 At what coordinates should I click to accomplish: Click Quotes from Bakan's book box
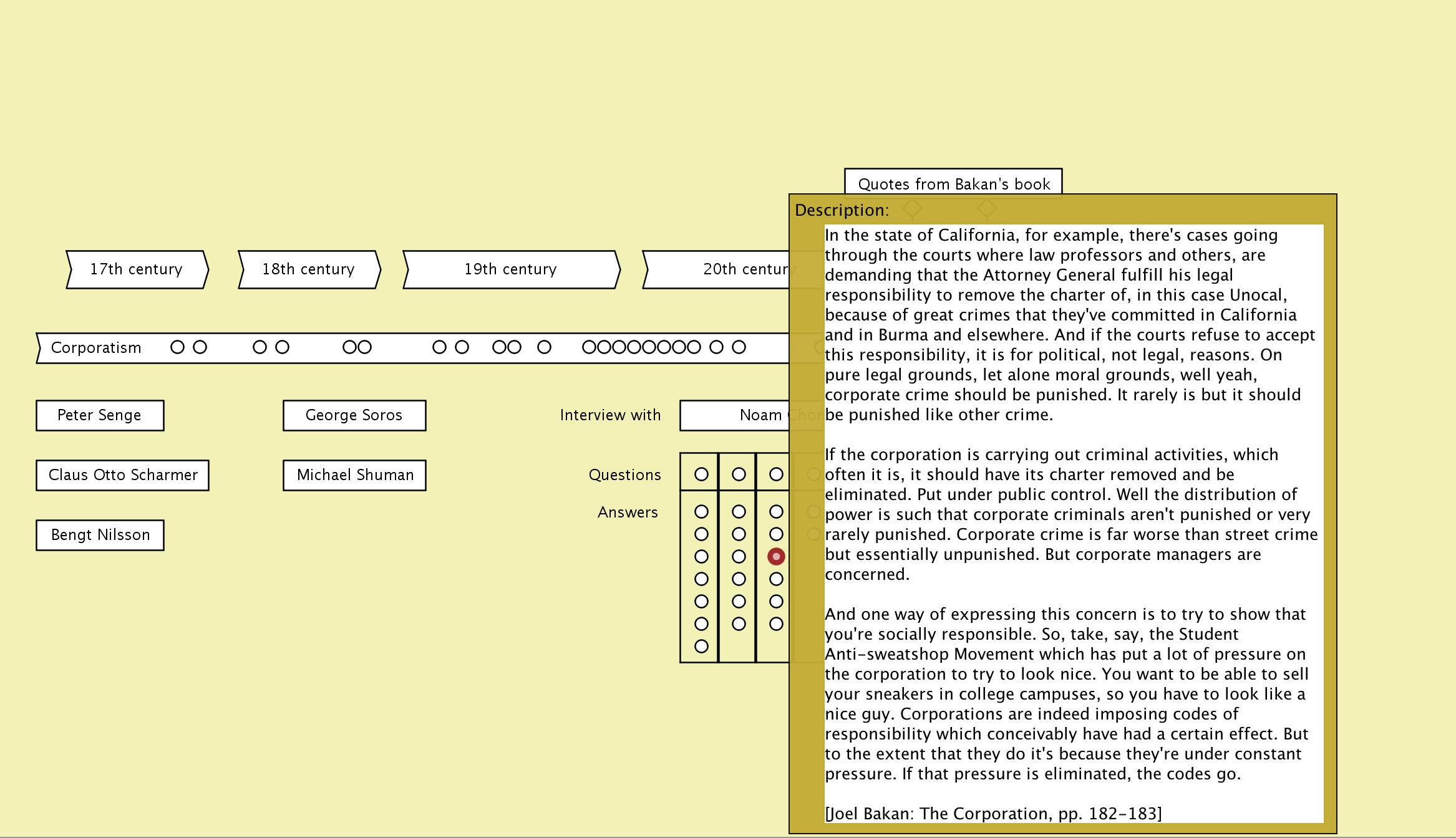[x=953, y=182]
